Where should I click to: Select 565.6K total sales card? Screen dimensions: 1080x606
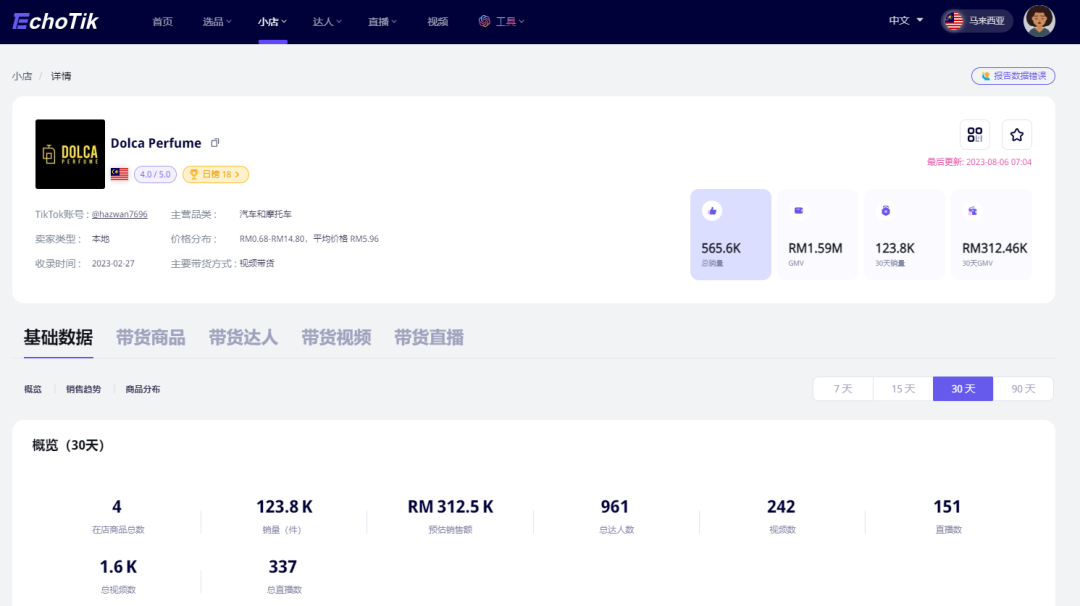coord(730,234)
